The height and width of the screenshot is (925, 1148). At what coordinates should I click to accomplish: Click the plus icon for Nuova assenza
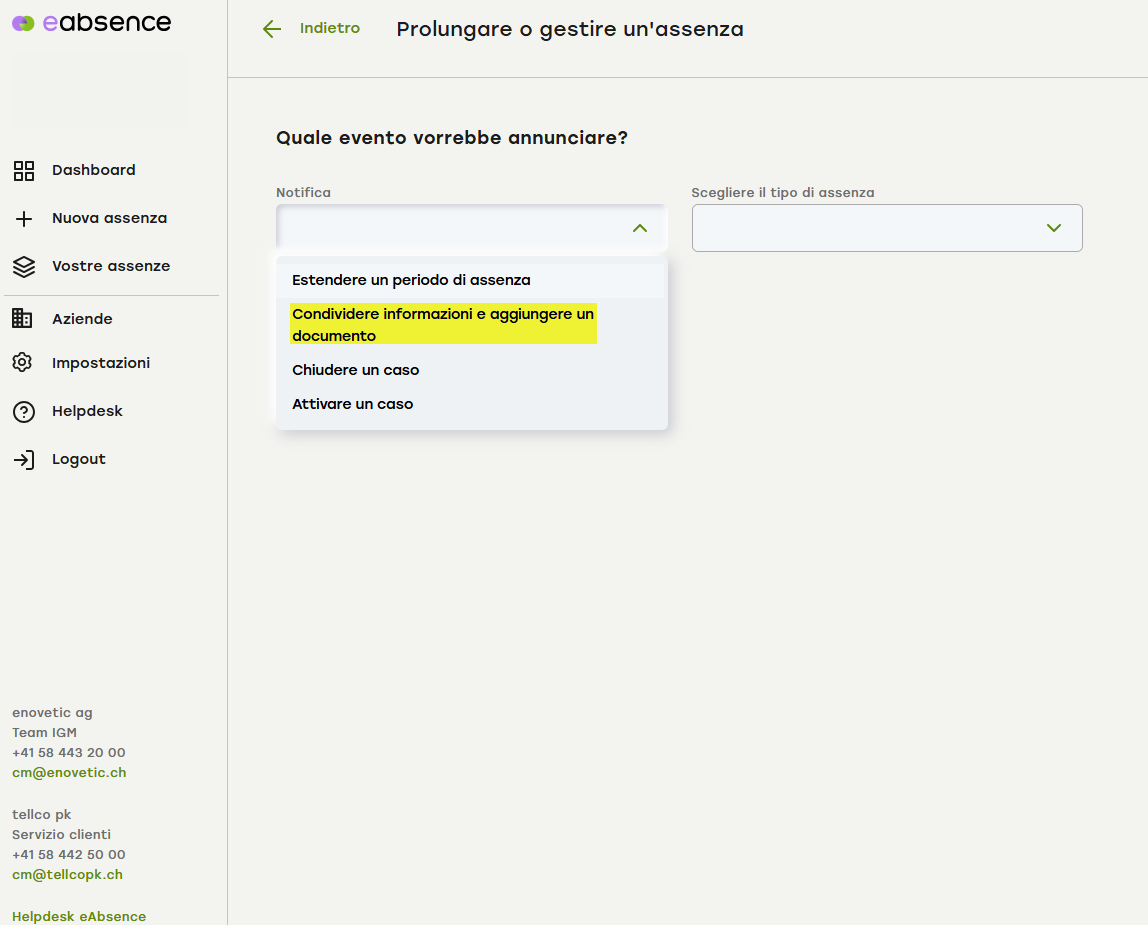(x=24, y=219)
